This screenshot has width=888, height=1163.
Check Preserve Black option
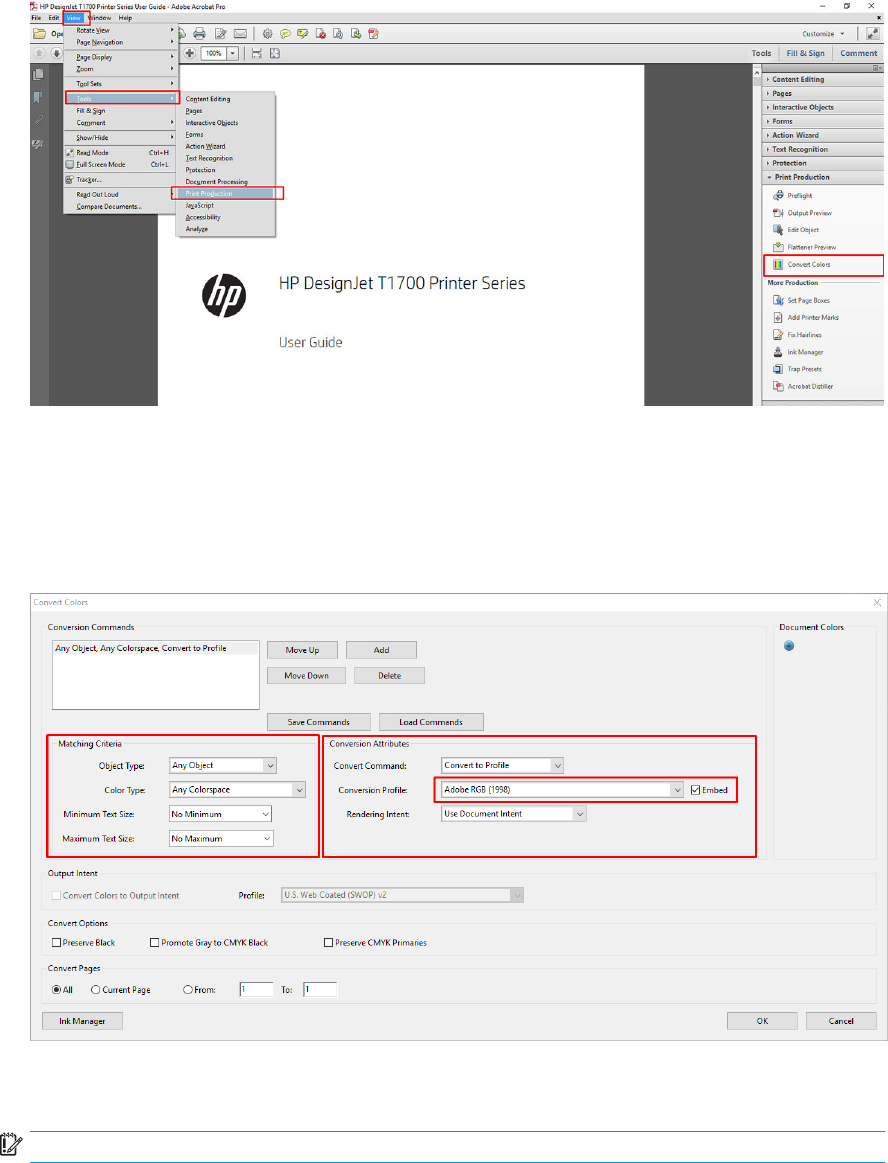pos(56,943)
